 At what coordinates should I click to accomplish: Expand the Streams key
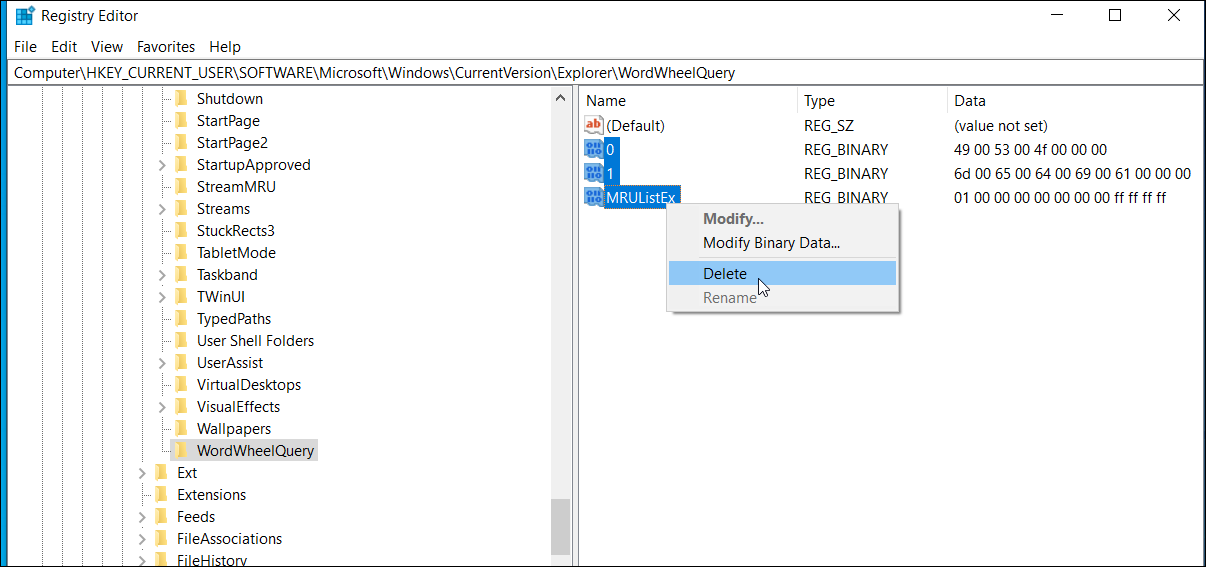[x=162, y=209]
